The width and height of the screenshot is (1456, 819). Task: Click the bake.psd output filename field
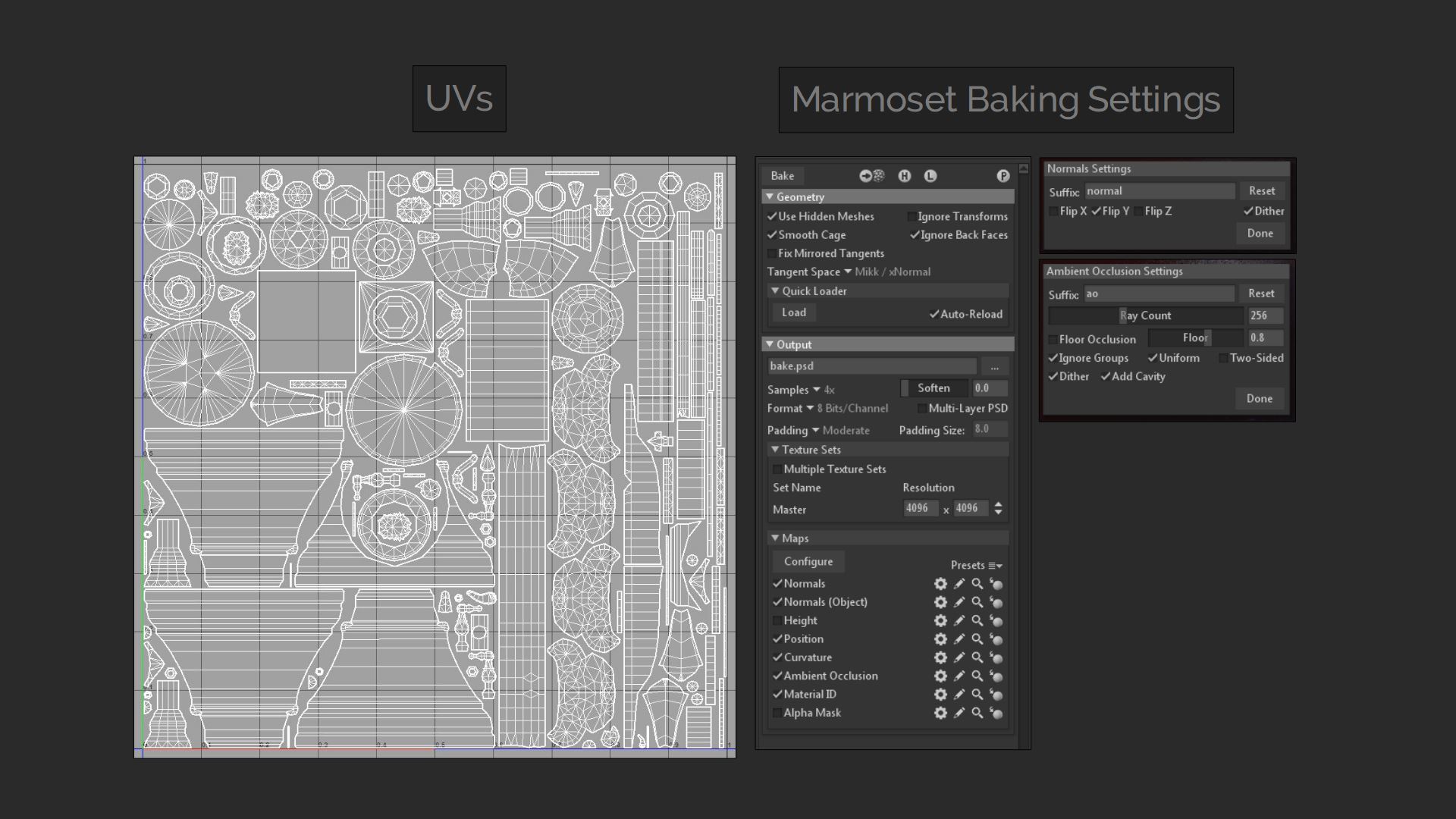click(x=872, y=366)
